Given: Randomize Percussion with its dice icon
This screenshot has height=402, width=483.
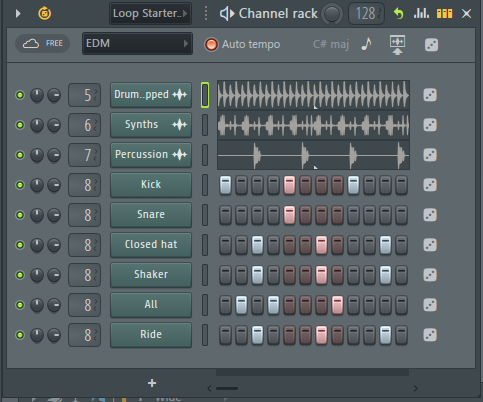Looking at the screenshot, I should tap(430, 155).
